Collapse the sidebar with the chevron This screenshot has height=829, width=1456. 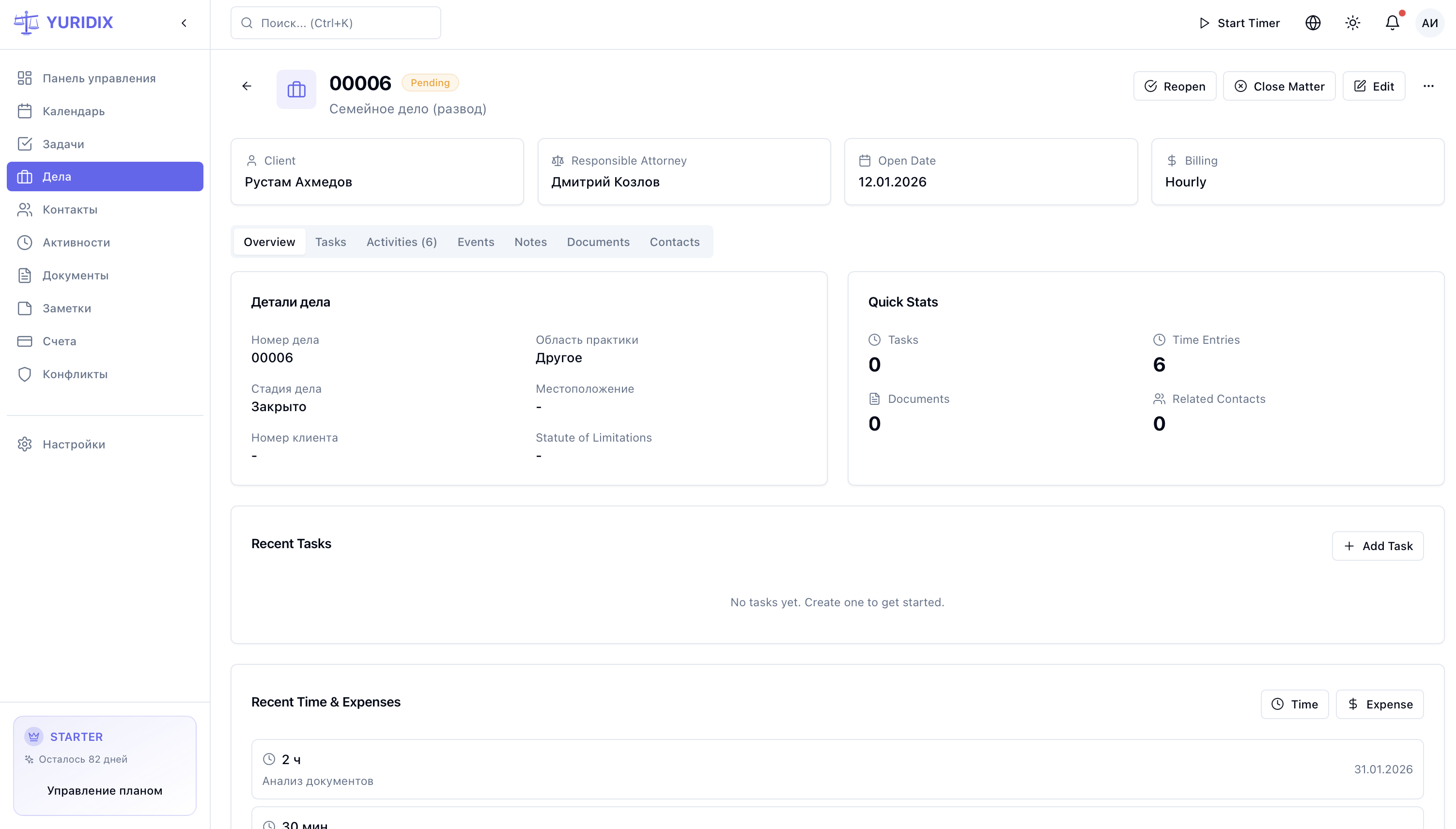coord(184,23)
